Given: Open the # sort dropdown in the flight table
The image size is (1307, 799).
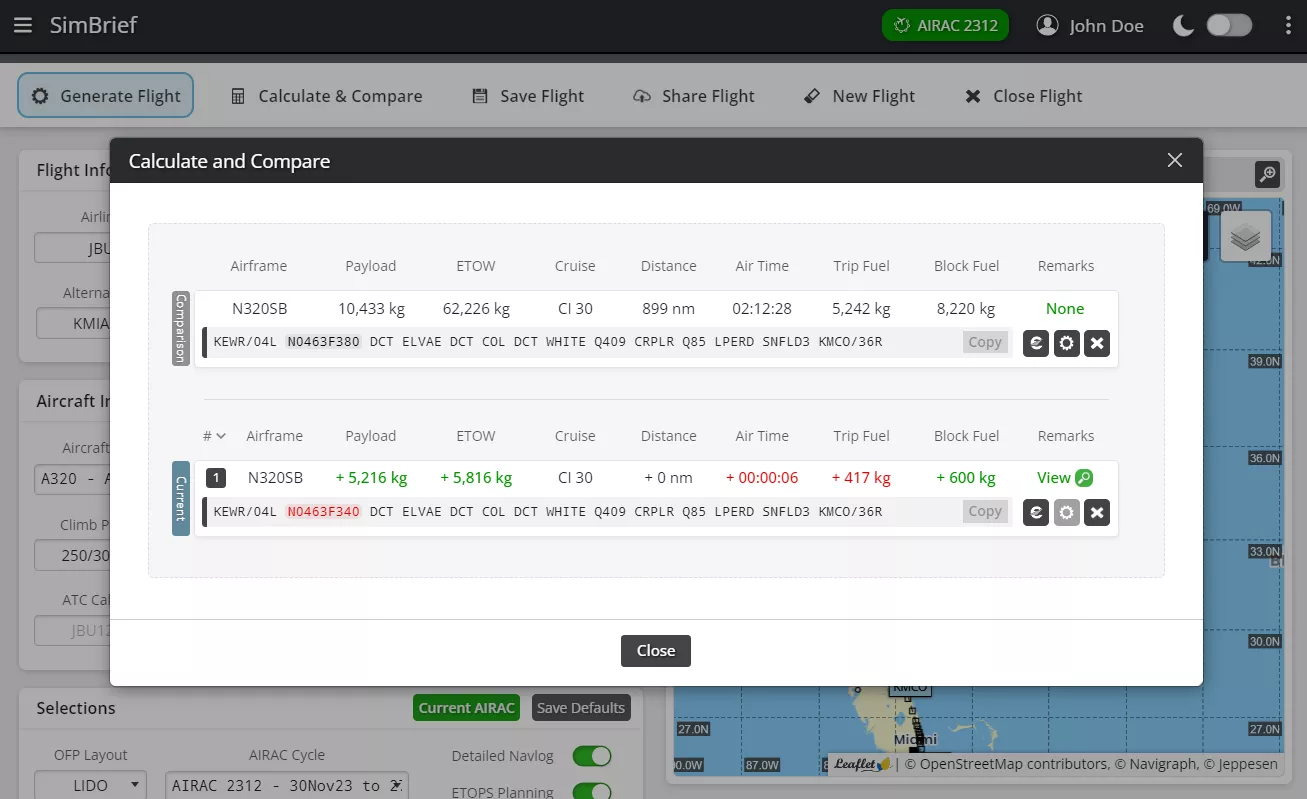Looking at the screenshot, I should pos(213,436).
